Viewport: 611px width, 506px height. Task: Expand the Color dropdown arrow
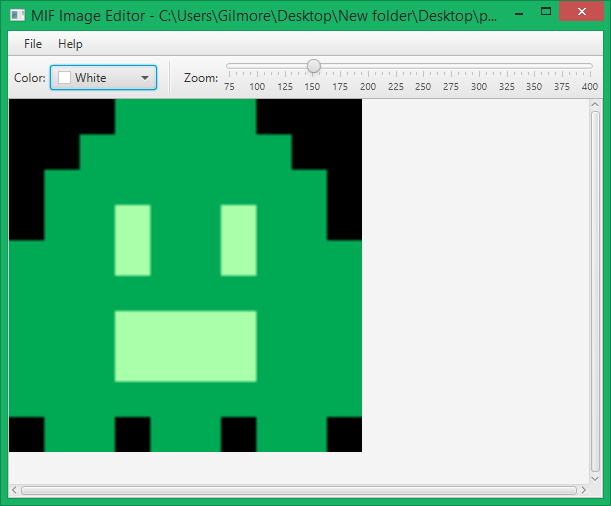145,78
